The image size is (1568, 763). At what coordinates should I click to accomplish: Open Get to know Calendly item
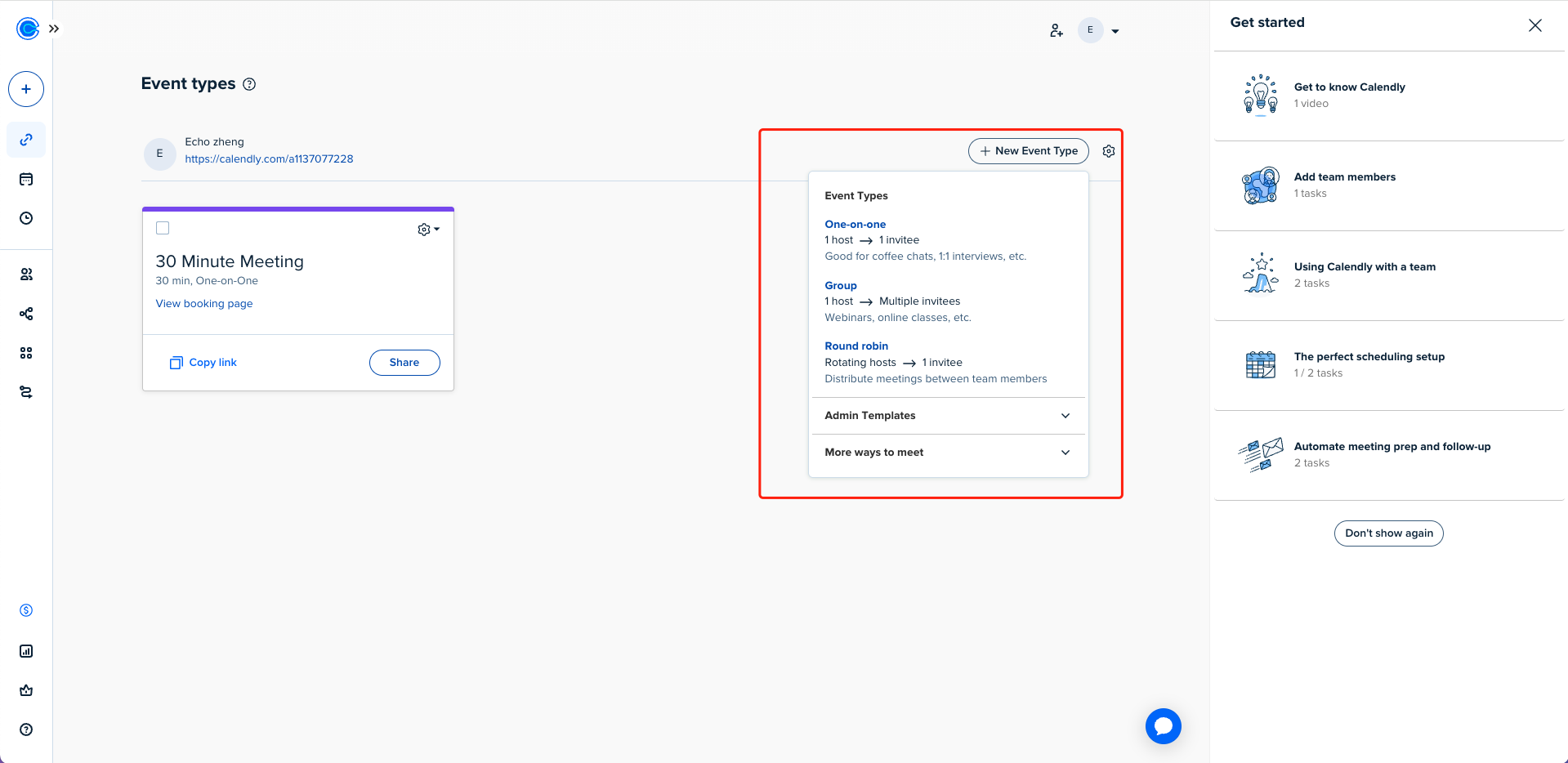click(1389, 96)
